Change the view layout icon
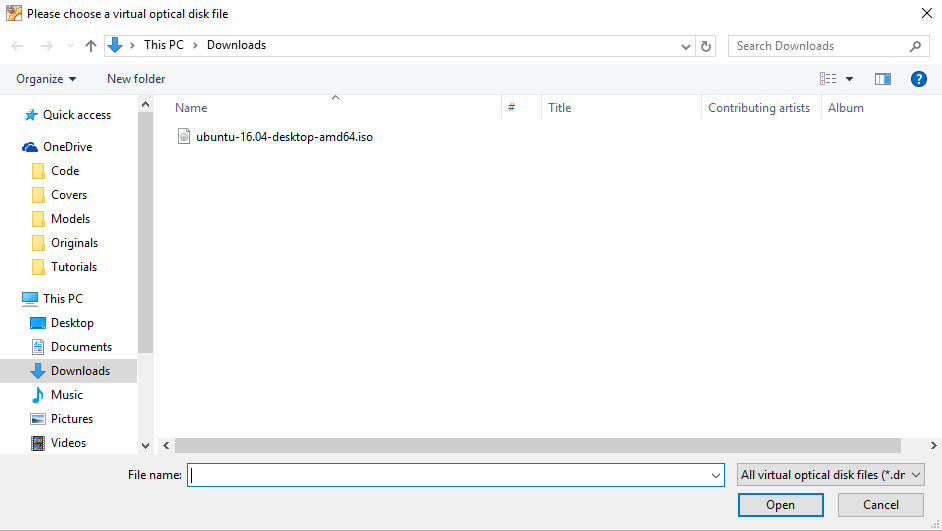This screenshot has height=531, width=942. 828,79
